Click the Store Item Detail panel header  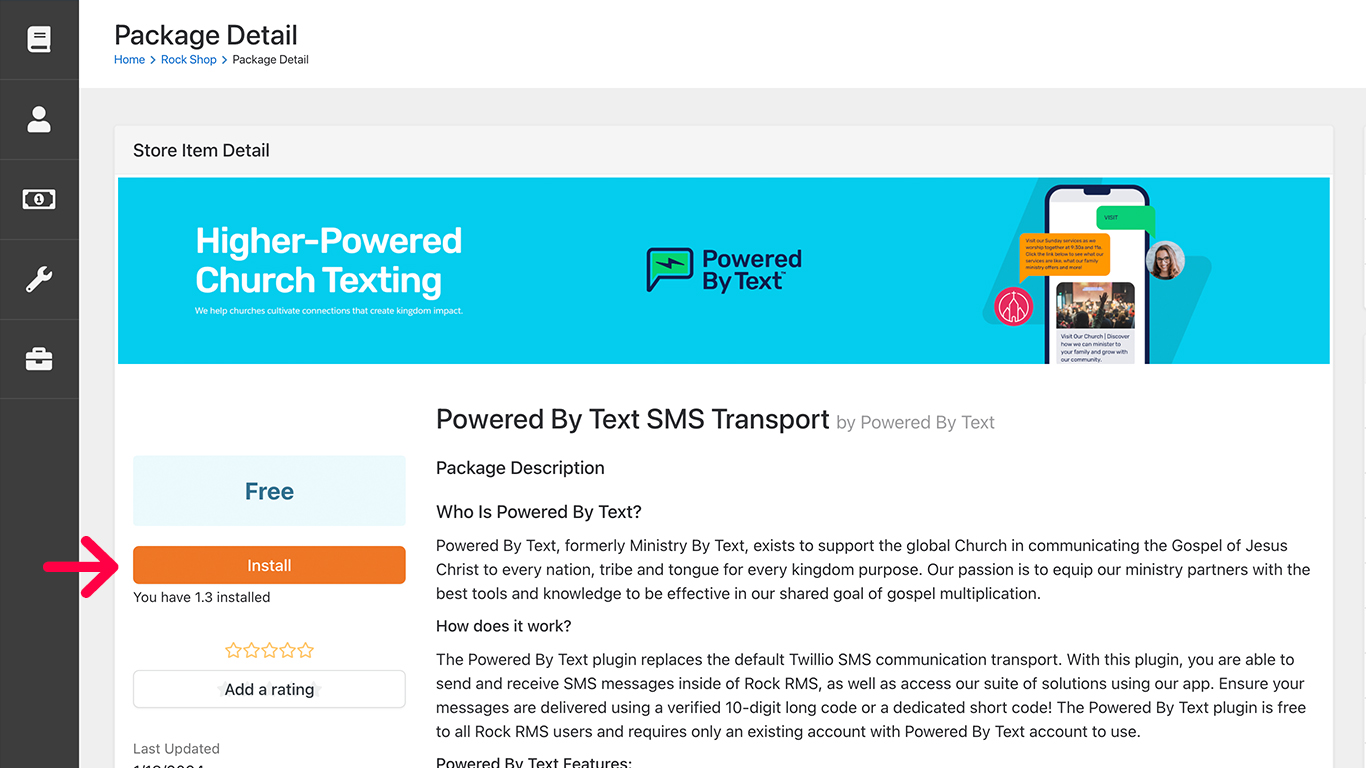(201, 151)
